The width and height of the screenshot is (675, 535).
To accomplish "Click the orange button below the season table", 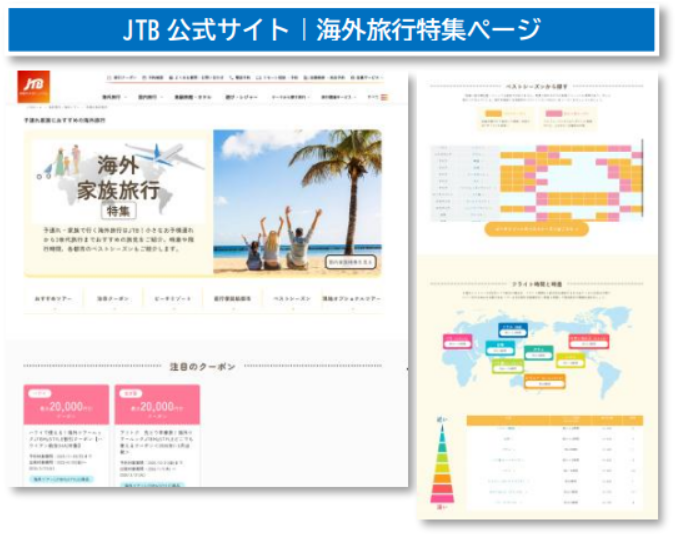I will coord(536,229).
